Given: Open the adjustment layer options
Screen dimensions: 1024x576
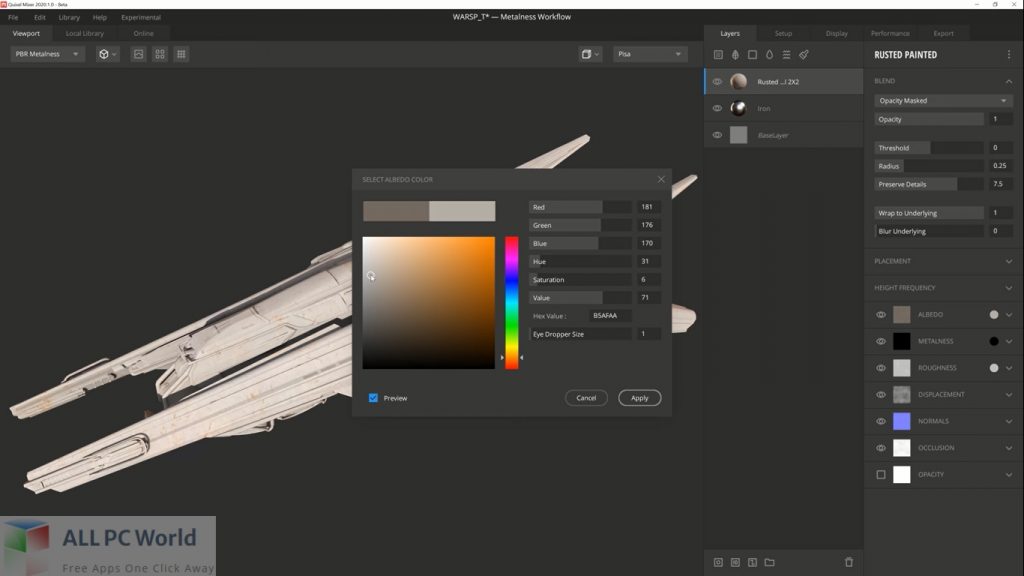Looking at the screenshot, I should 786,55.
